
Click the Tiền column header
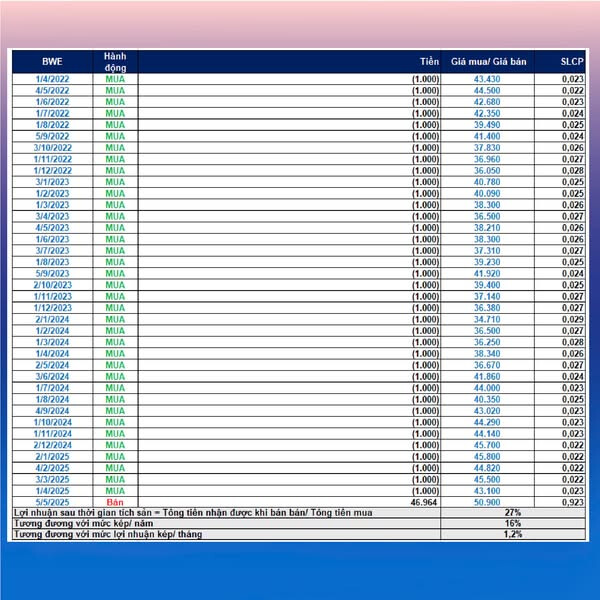[429, 61]
